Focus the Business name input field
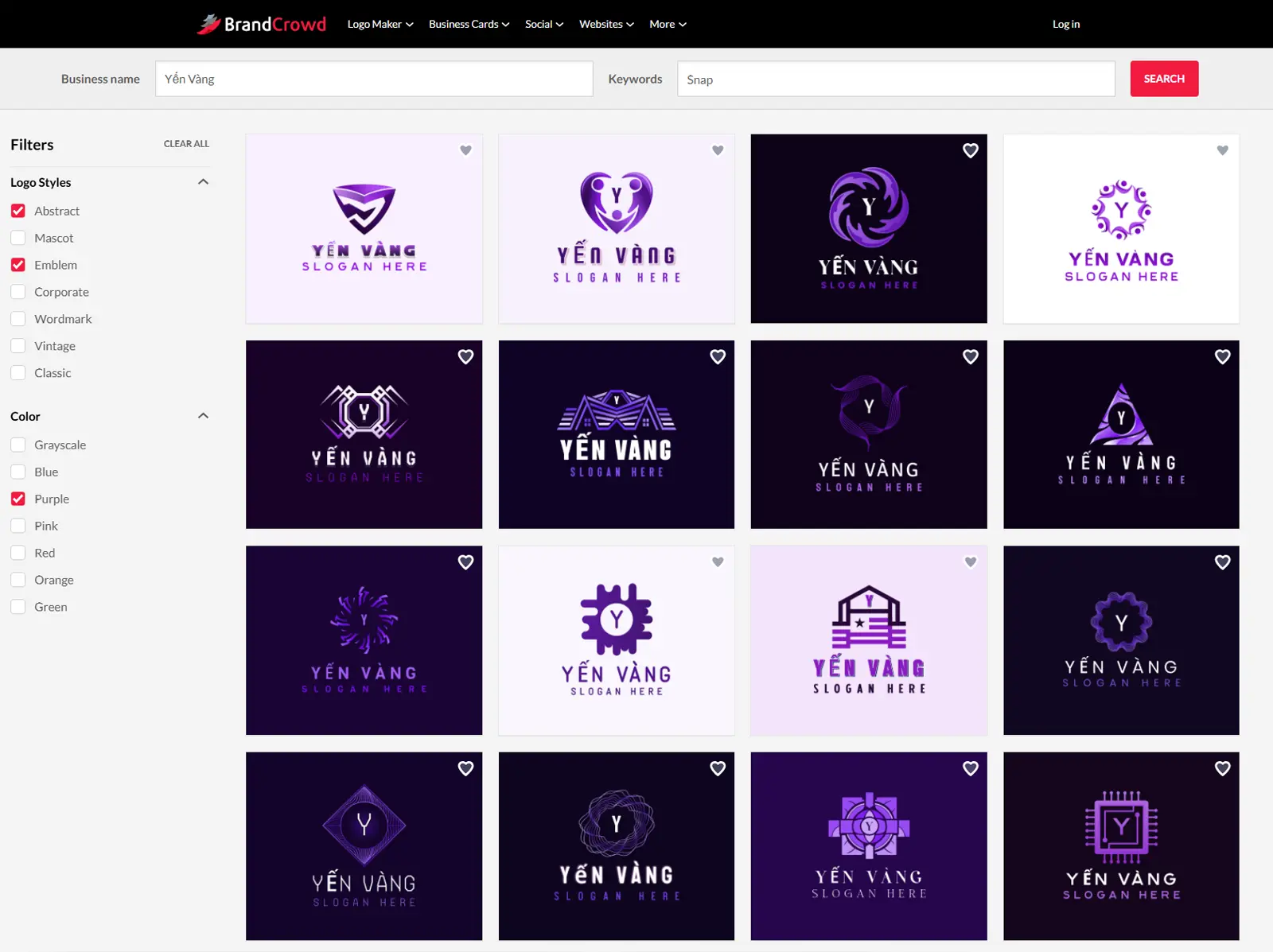Viewport: 1273px width, 952px height. (374, 79)
